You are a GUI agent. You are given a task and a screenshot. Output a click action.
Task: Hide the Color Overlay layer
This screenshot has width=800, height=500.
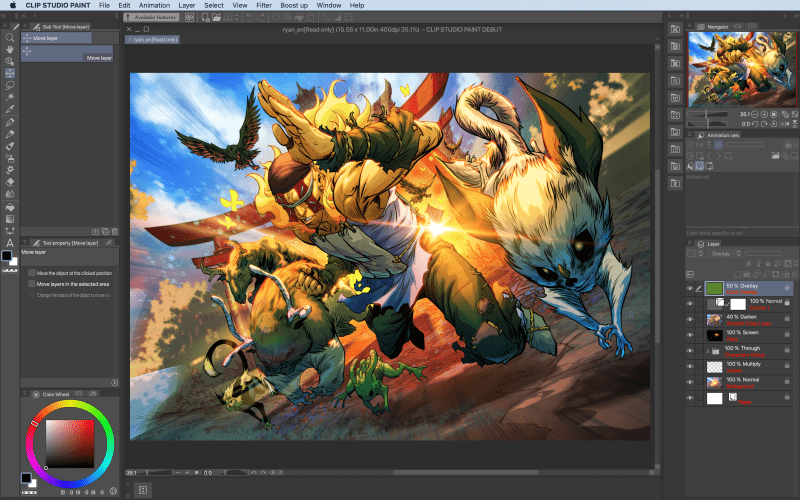(690, 289)
